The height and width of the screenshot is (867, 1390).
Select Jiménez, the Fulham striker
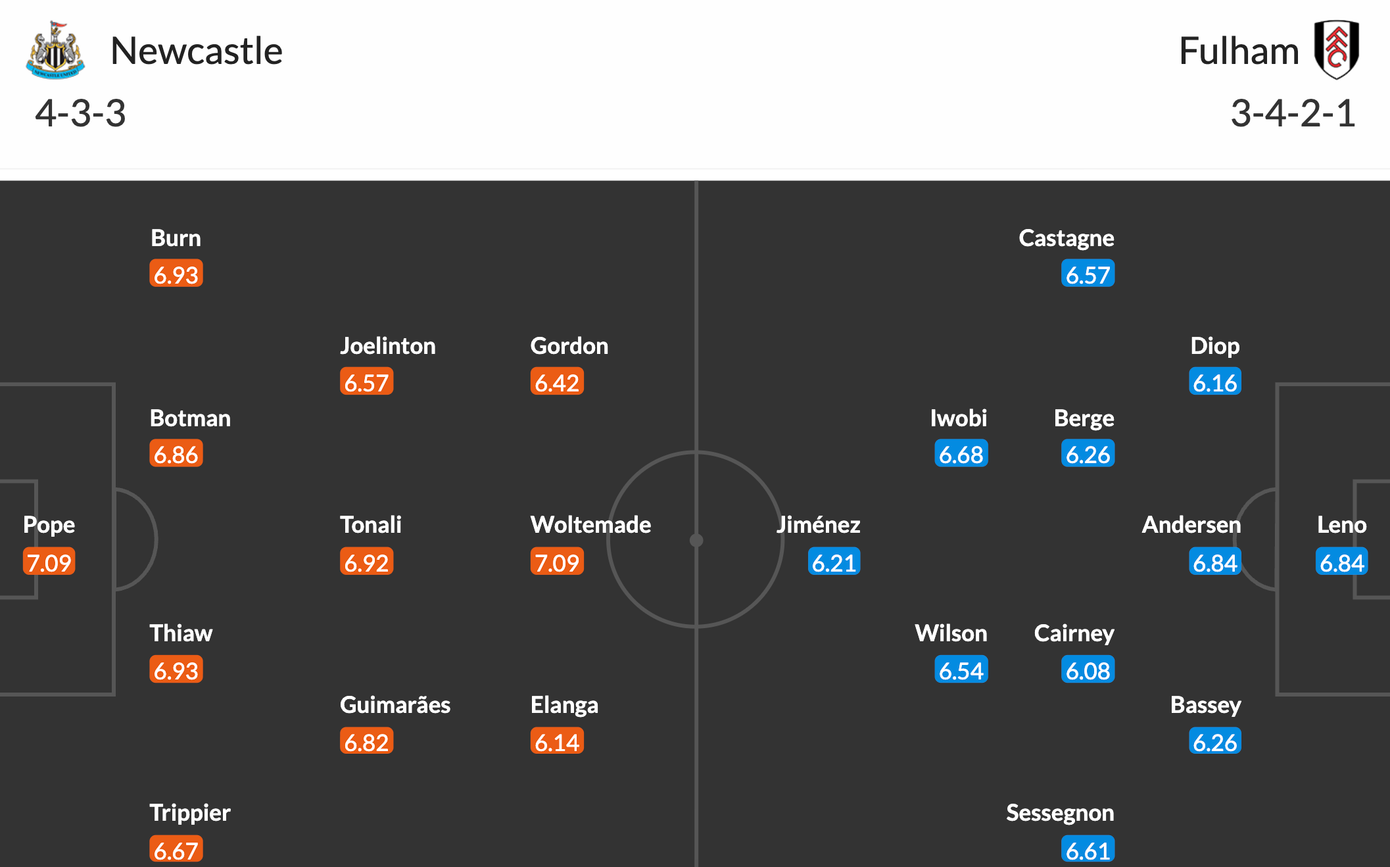pyautogui.click(x=818, y=525)
